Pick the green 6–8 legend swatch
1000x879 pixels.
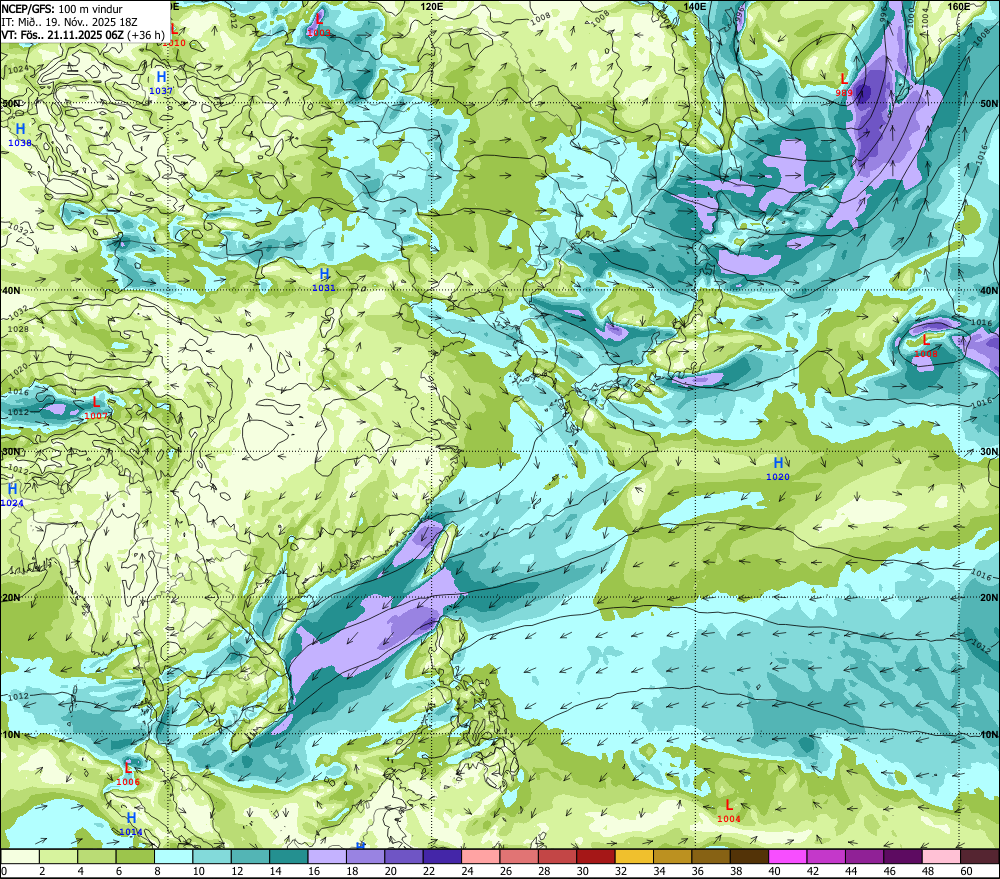point(135,856)
